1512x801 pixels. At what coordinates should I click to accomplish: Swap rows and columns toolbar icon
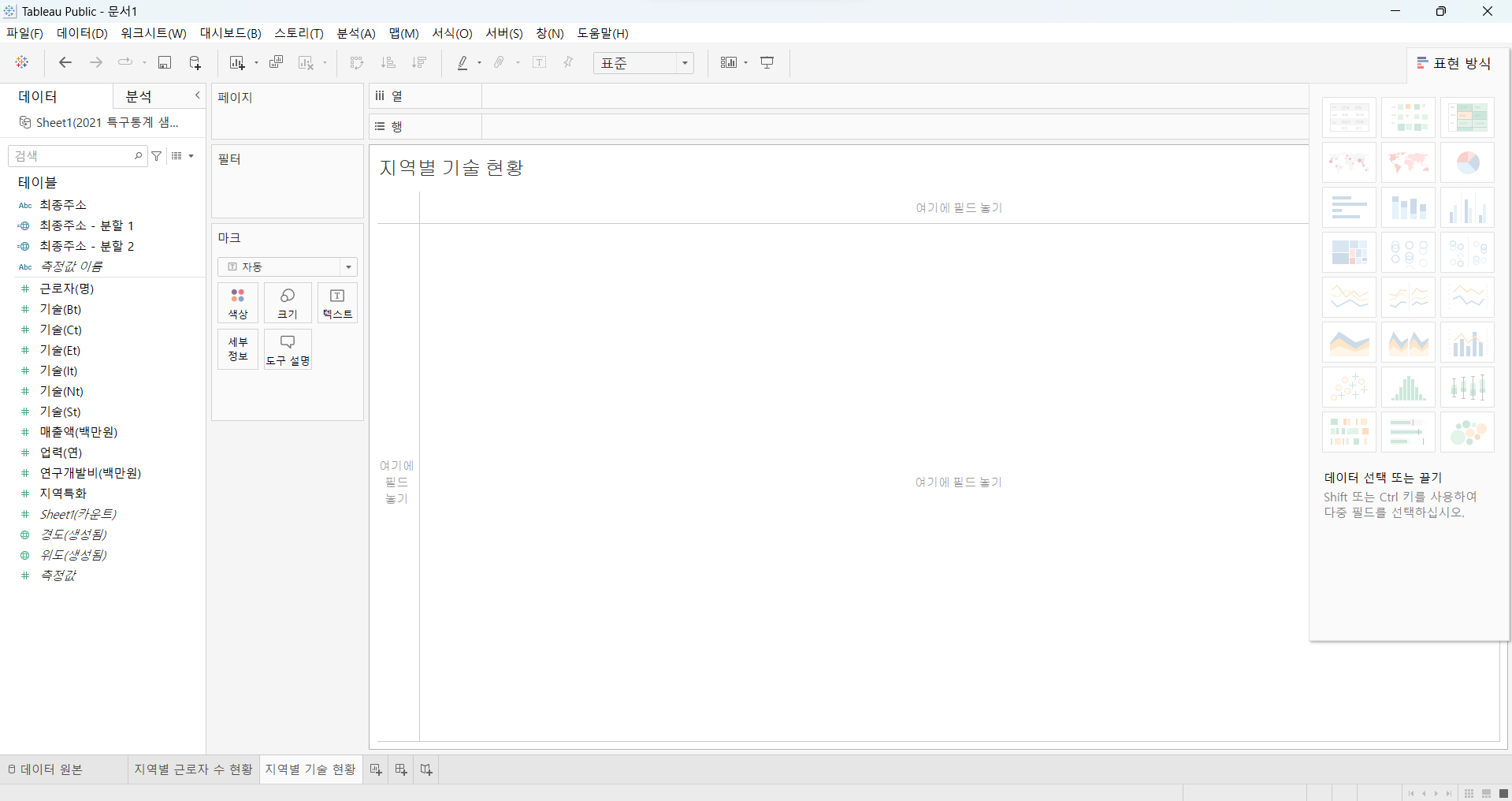pos(357,62)
